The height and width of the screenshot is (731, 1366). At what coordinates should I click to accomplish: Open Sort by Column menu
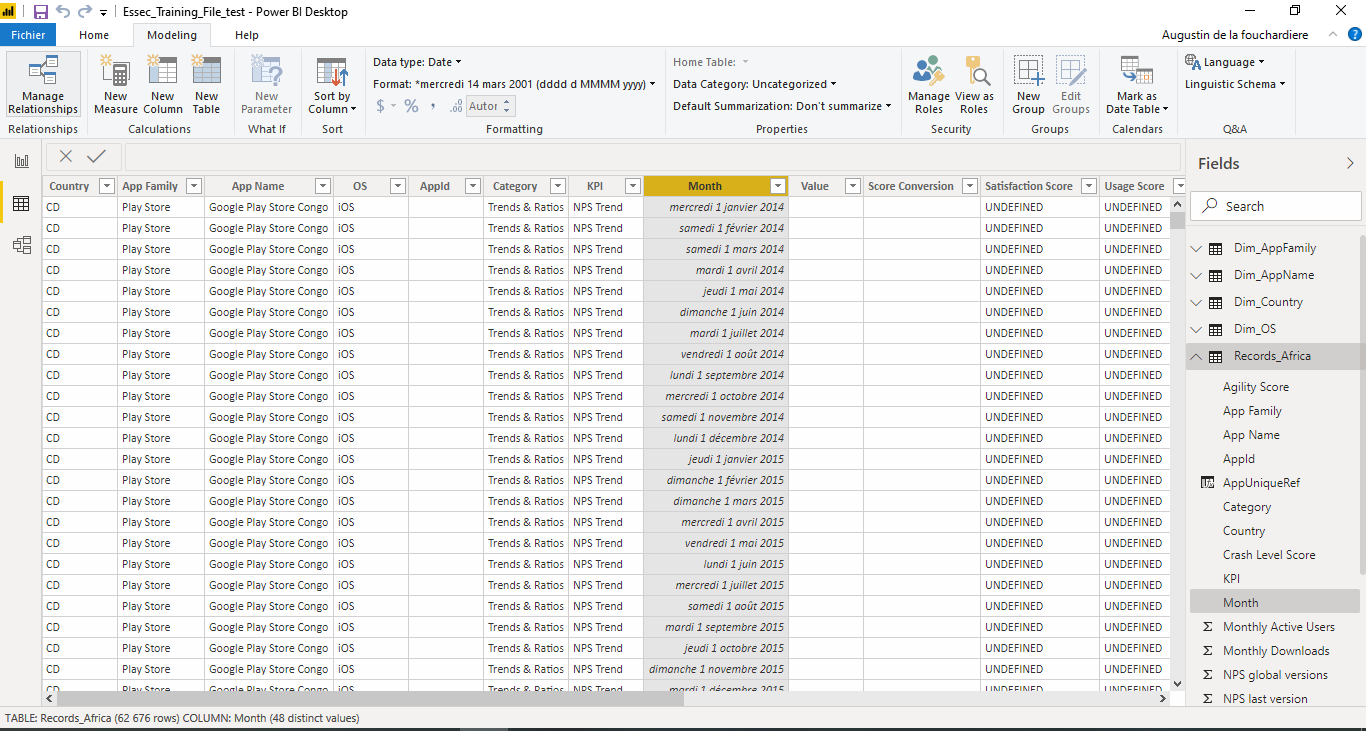[332, 85]
